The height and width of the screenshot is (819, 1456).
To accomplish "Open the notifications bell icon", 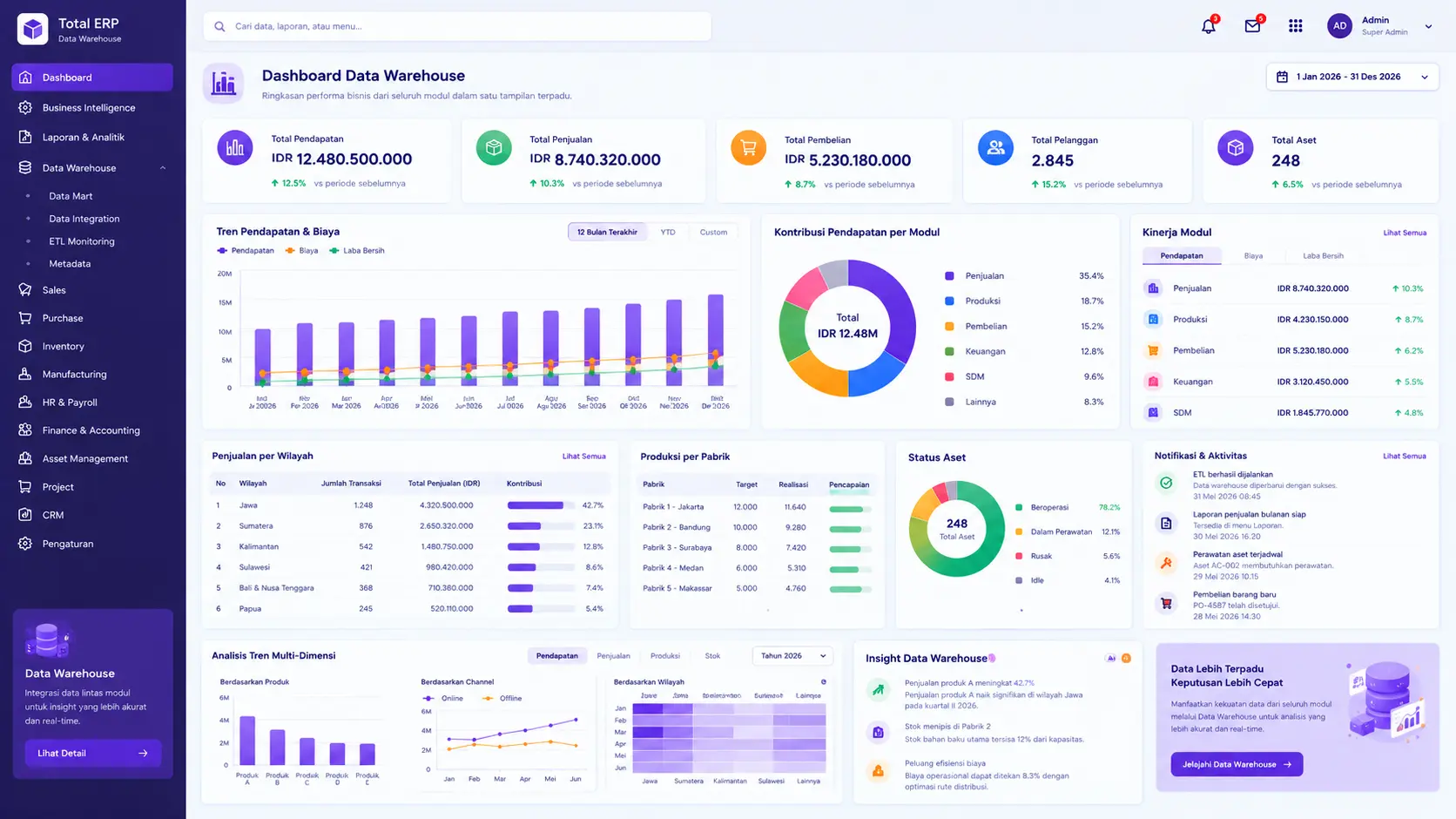I will coord(1209,26).
